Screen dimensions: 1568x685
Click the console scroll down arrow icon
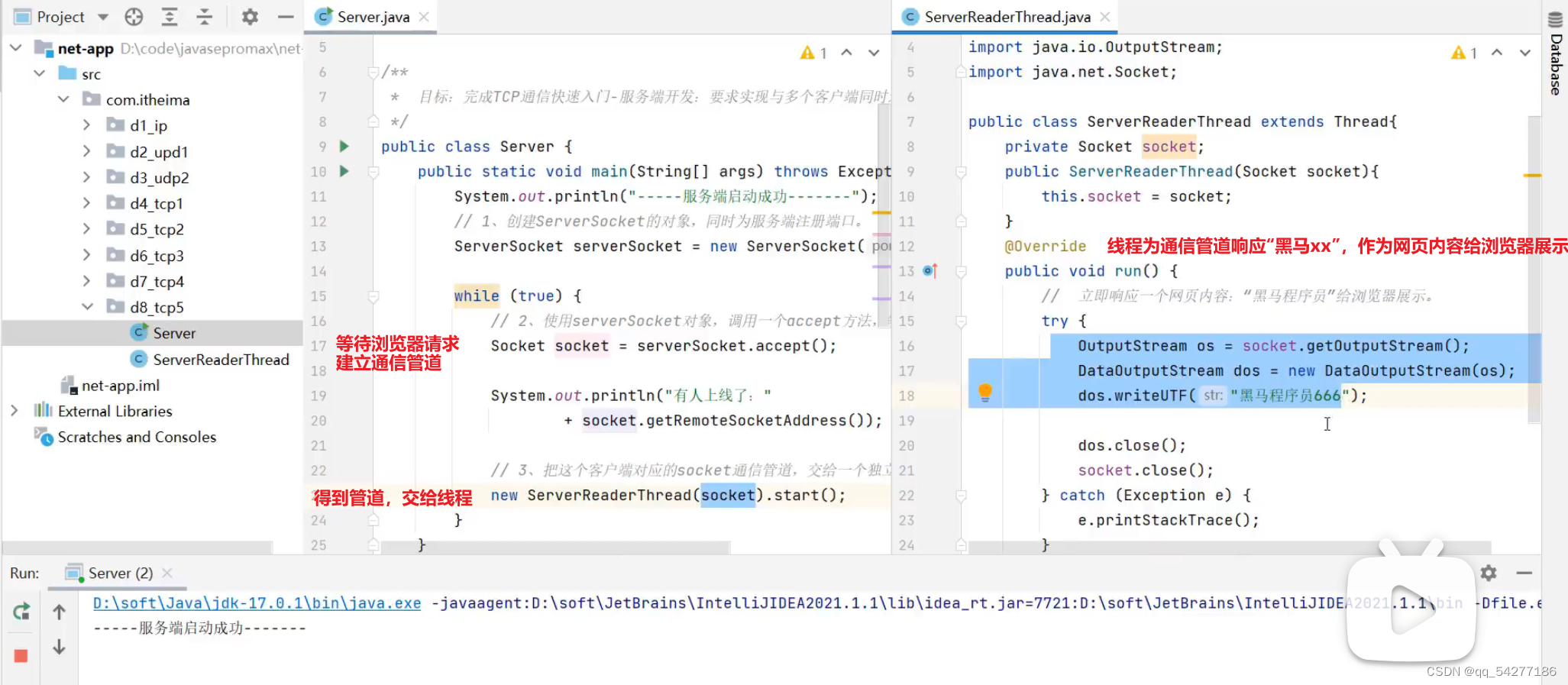coord(59,647)
